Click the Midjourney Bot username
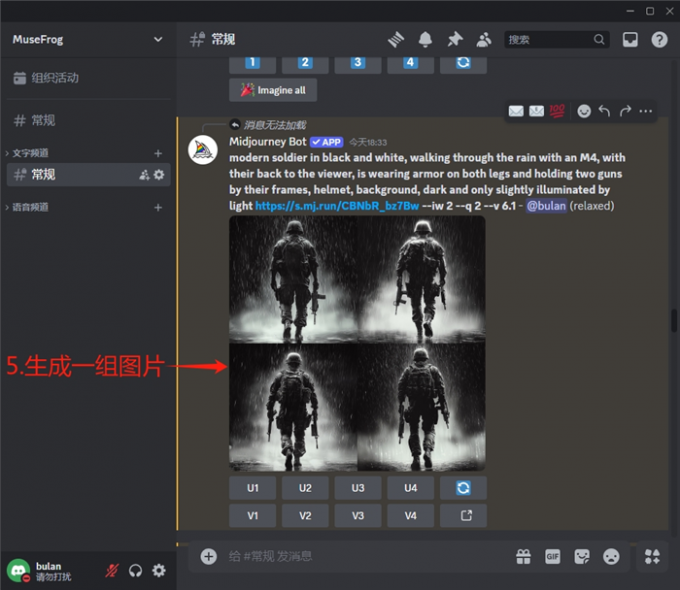 [268, 142]
